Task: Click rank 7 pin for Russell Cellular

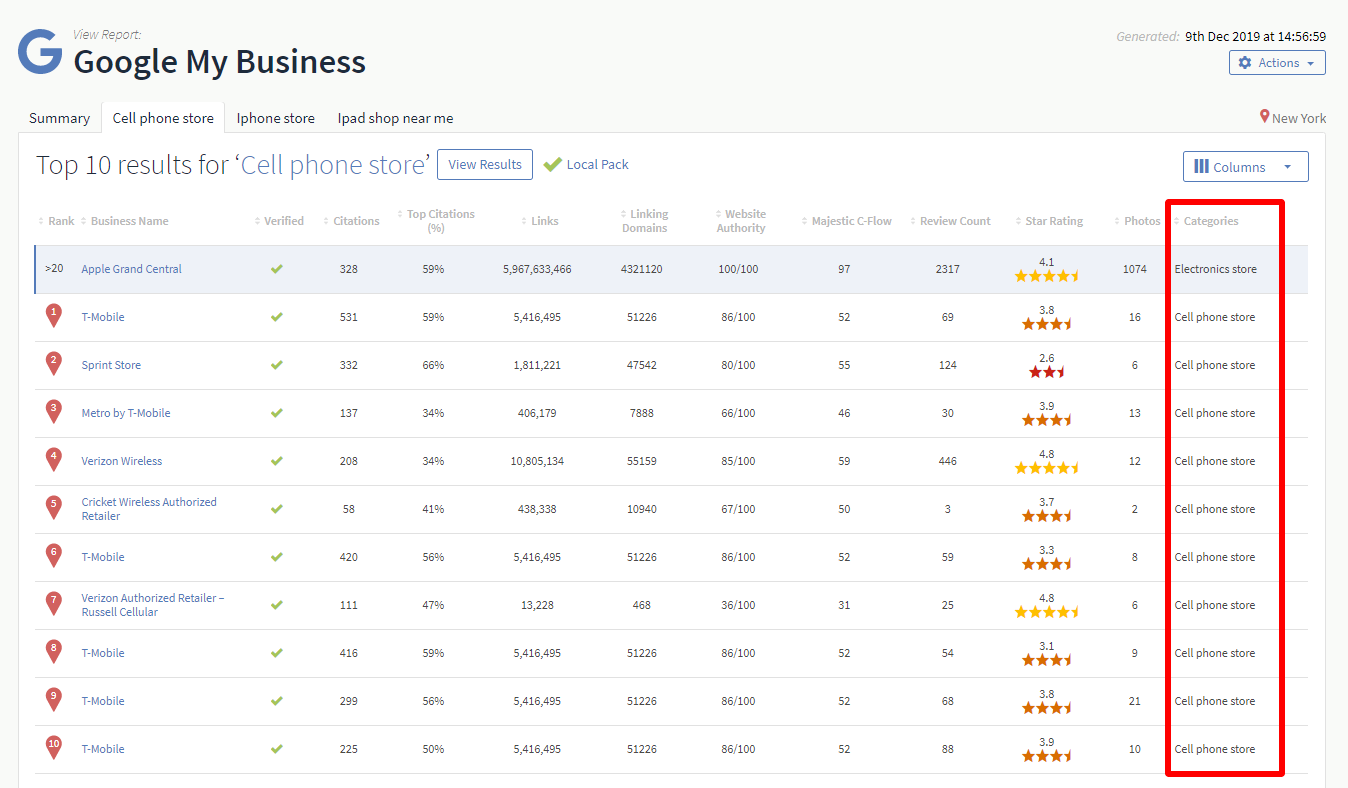Action: coord(54,604)
